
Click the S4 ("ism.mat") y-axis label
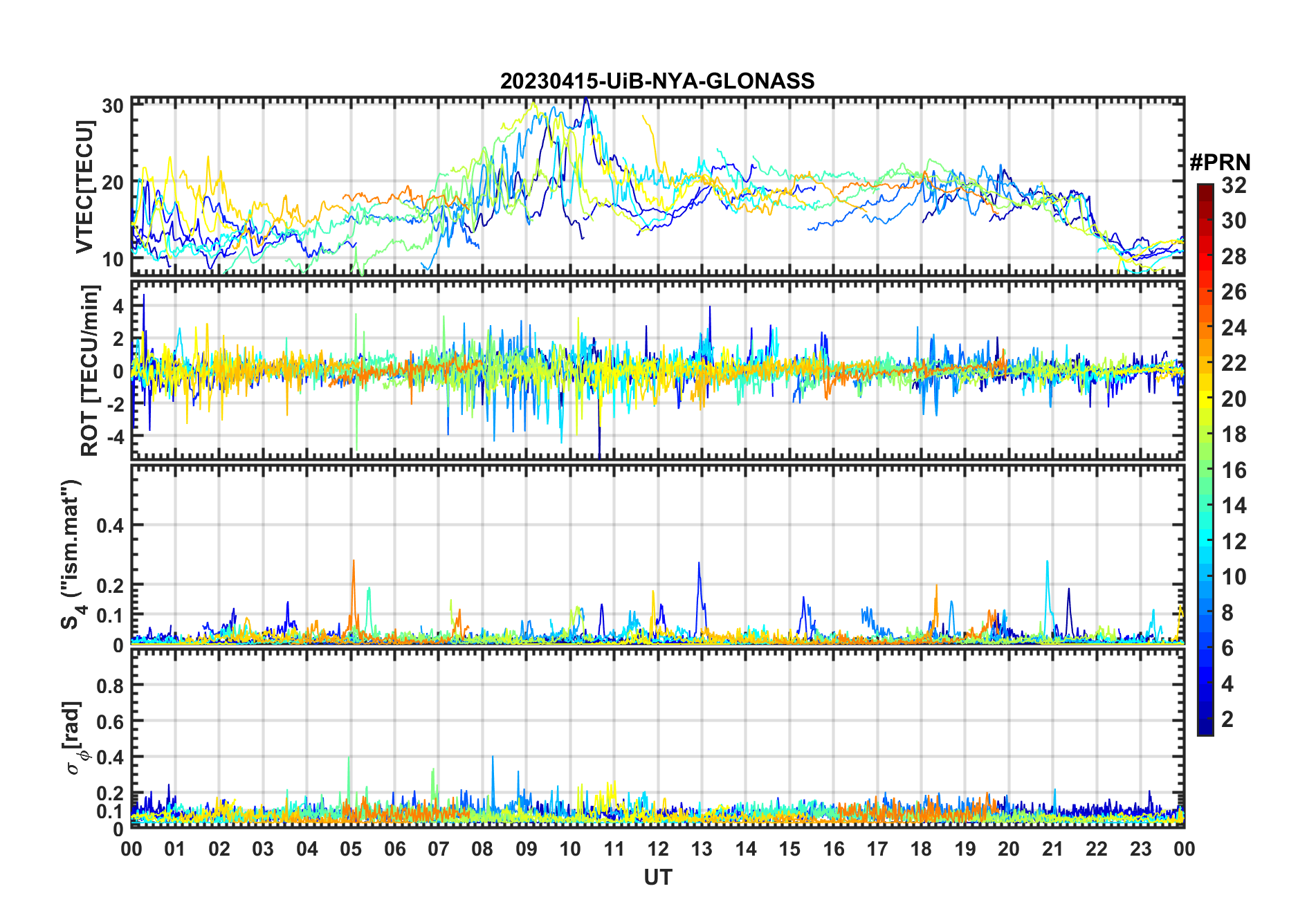click(71, 555)
